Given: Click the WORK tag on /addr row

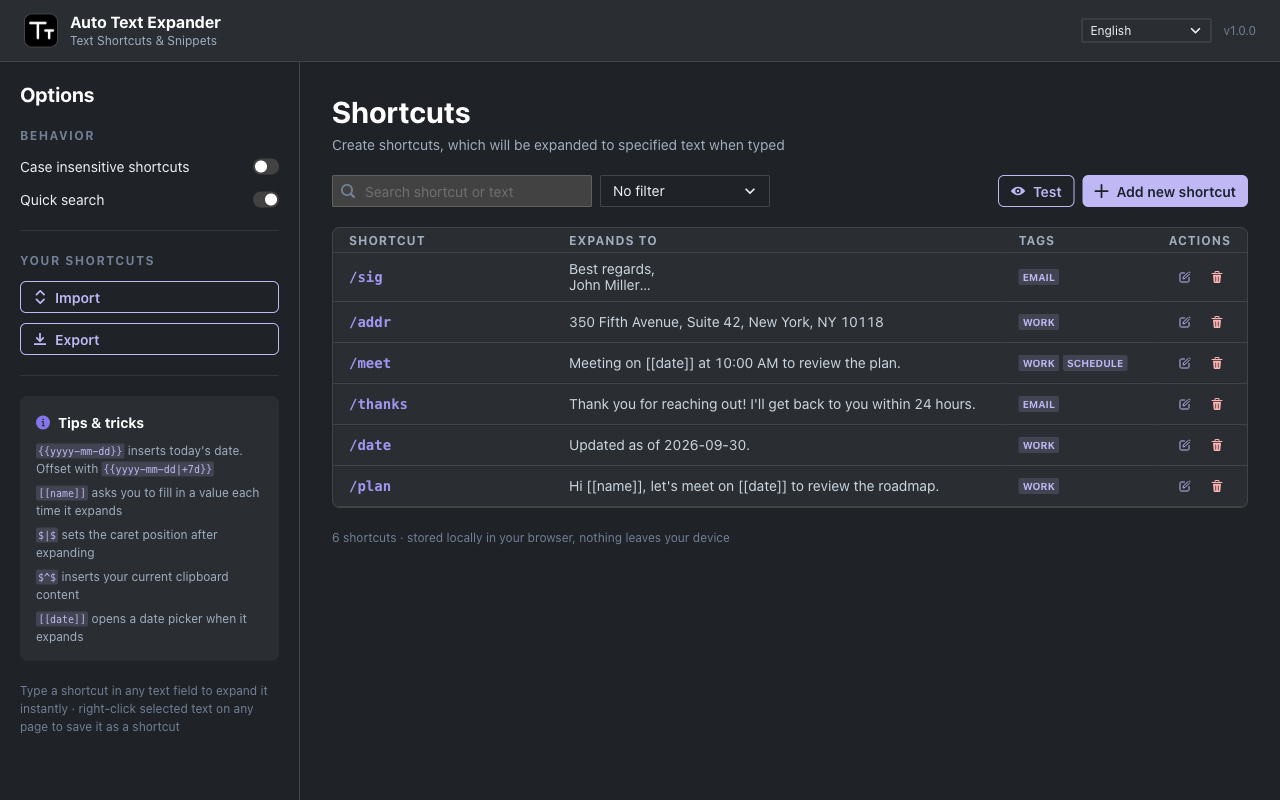Looking at the screenshot, I should (x=1039, y=322).
